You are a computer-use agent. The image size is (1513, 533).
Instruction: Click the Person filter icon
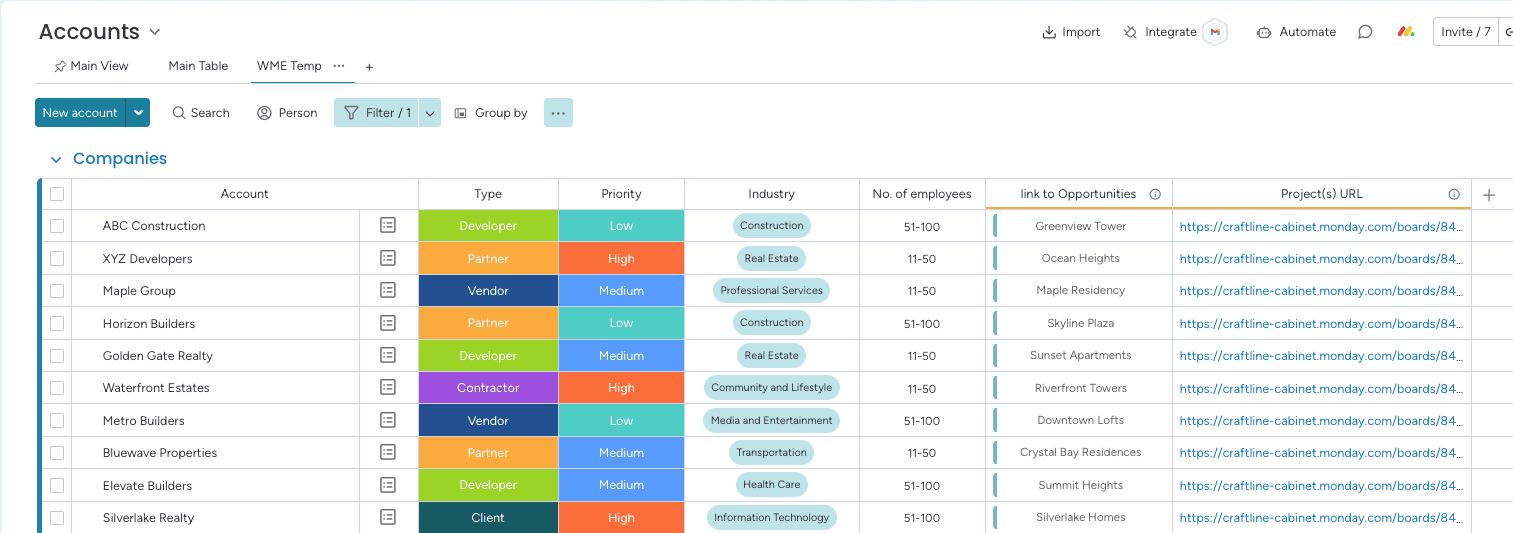tap(265, 113)
